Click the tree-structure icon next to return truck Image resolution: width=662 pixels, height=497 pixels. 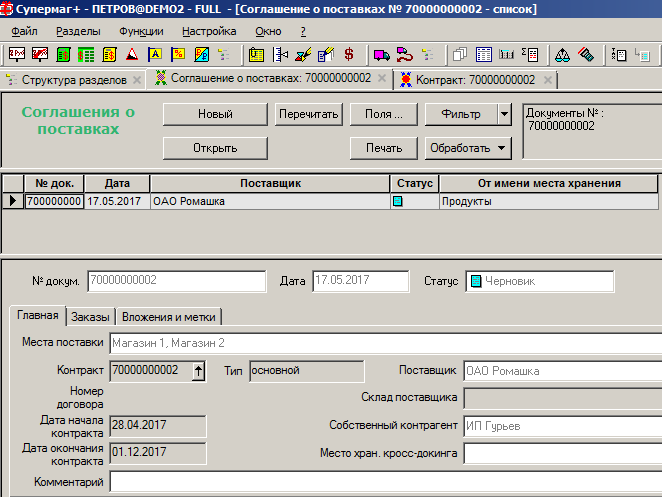tap(428, 55)
